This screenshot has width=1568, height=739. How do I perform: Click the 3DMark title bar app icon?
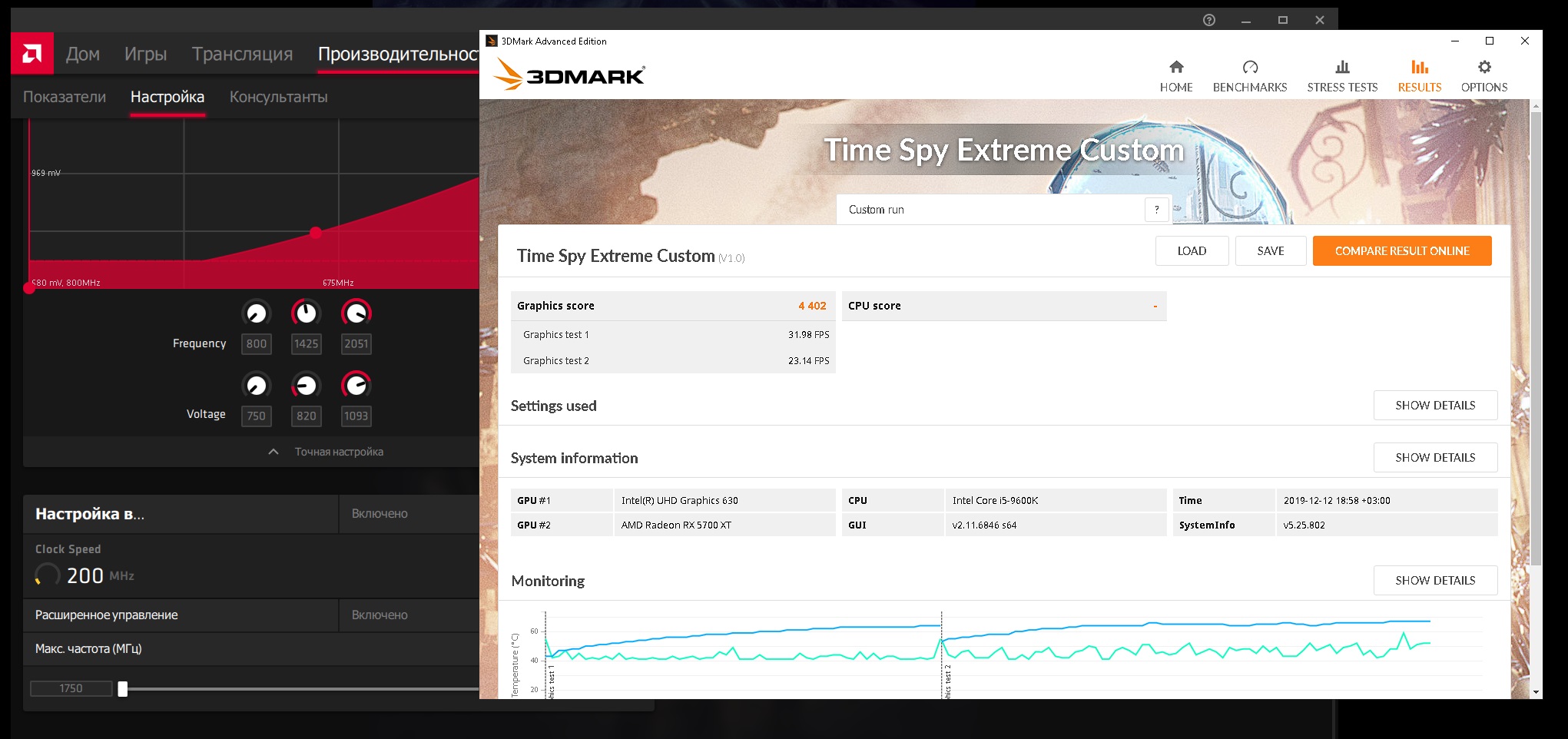pyautogui.click(x=492, y=41)
